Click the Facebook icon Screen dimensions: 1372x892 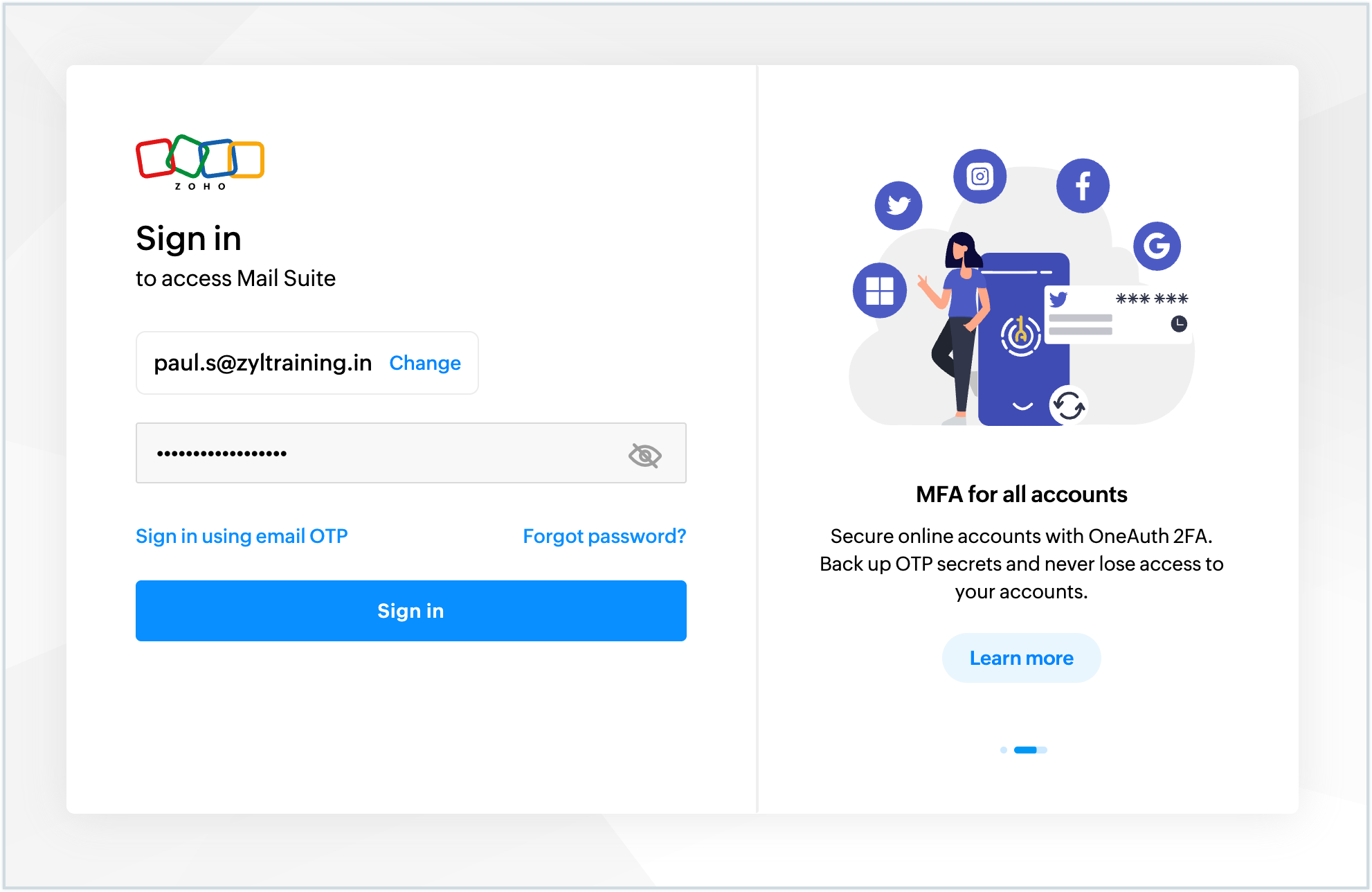1083,185
